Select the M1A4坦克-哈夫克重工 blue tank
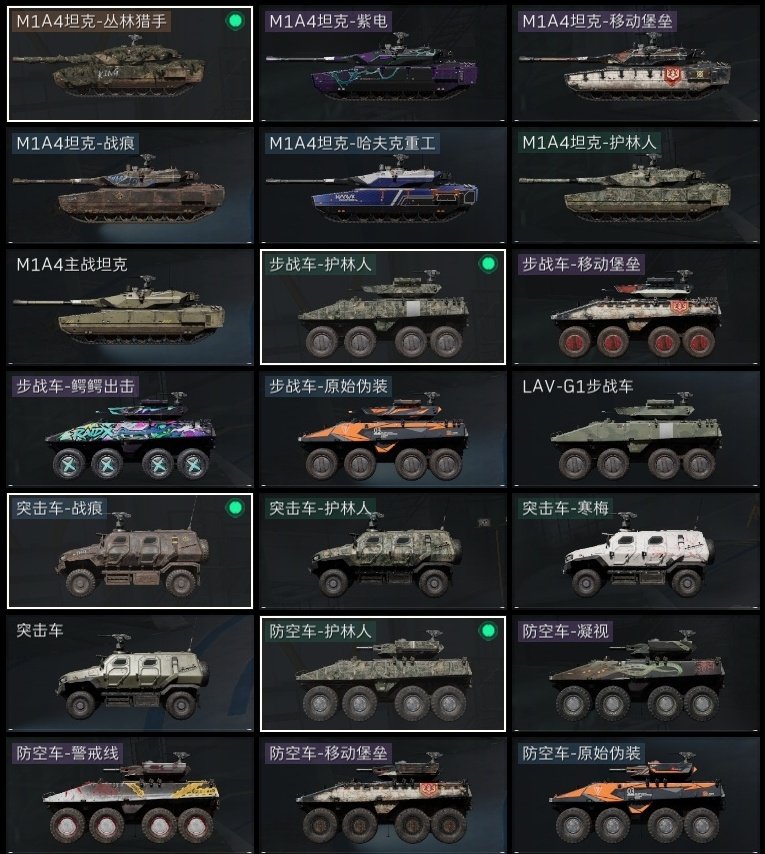This screenshot has height=854, width=765. [383, 185]
